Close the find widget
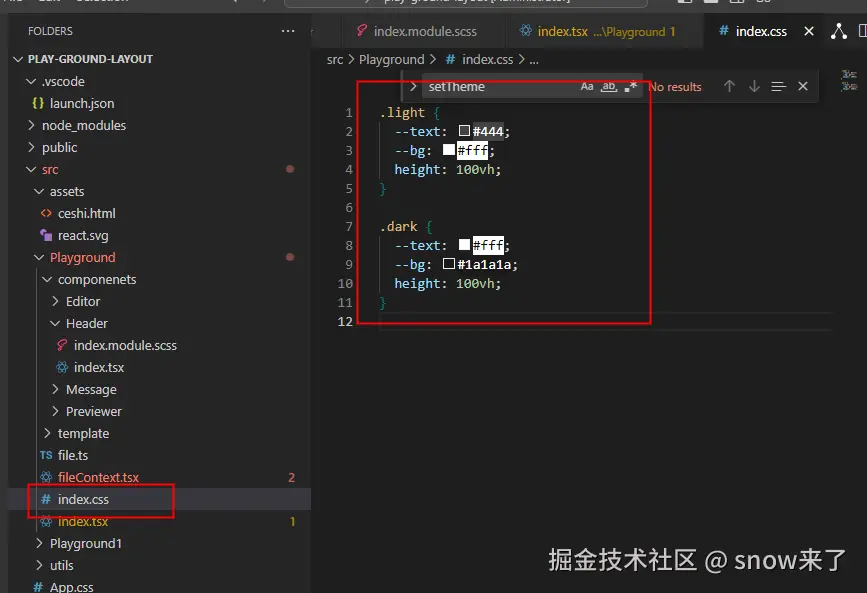Viewport: 867px width, 593px height. tap(803, 86)
